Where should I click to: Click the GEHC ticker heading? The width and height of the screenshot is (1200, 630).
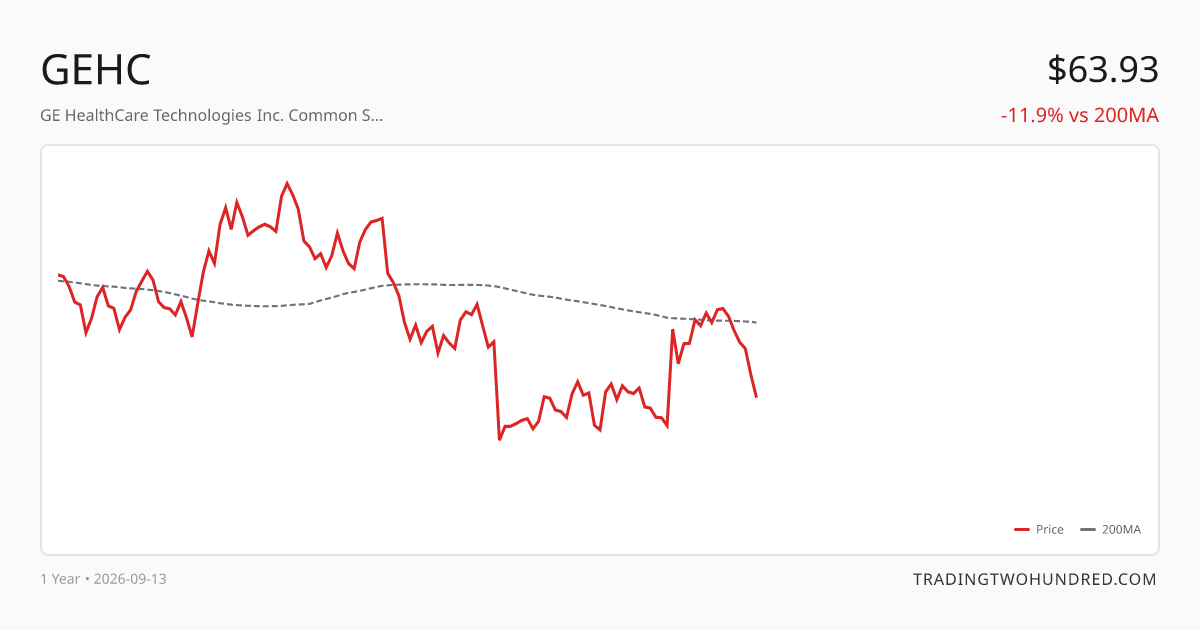(x=96, y=70)
